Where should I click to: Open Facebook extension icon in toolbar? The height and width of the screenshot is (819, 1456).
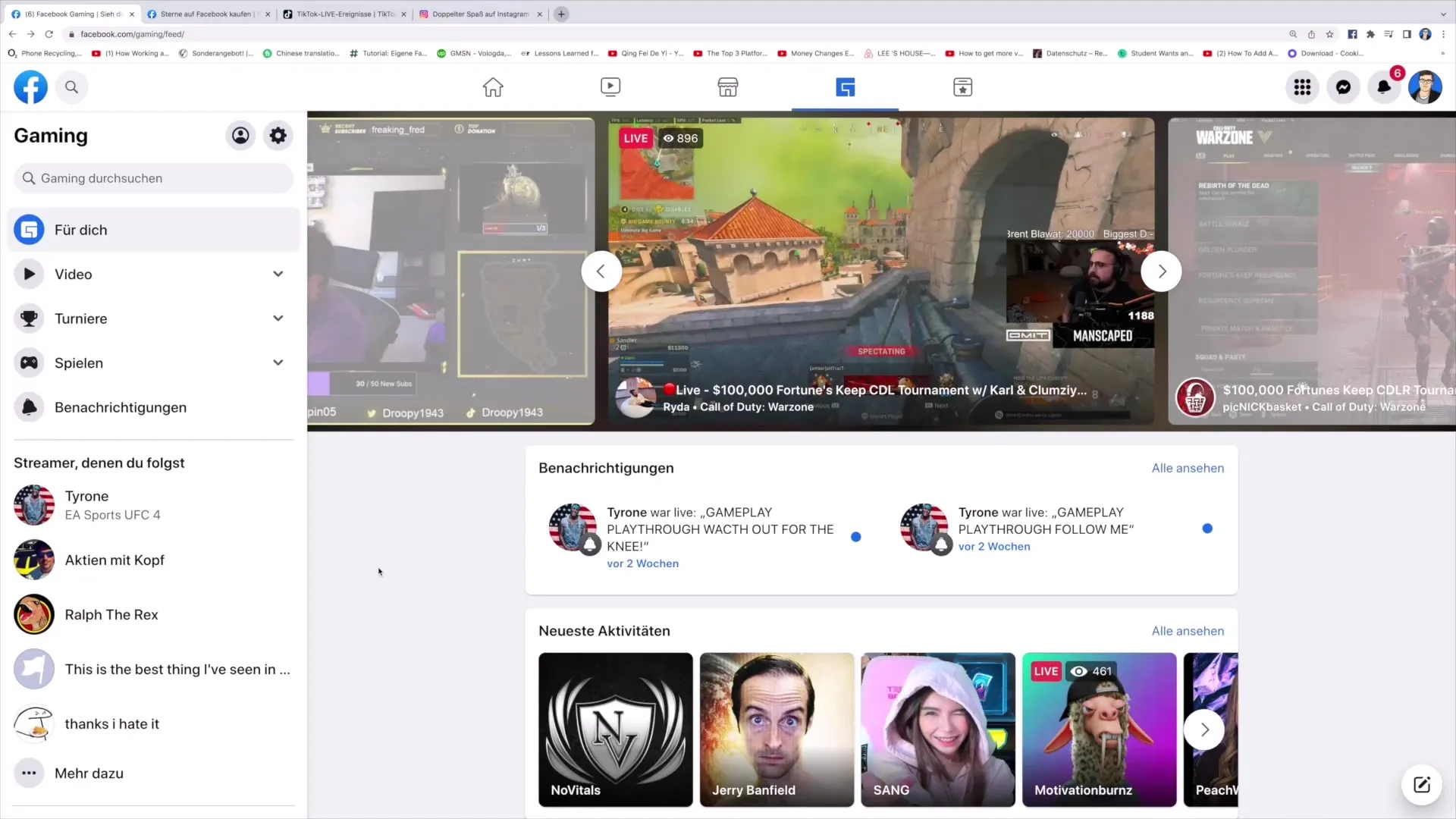tap(1352, 34)
